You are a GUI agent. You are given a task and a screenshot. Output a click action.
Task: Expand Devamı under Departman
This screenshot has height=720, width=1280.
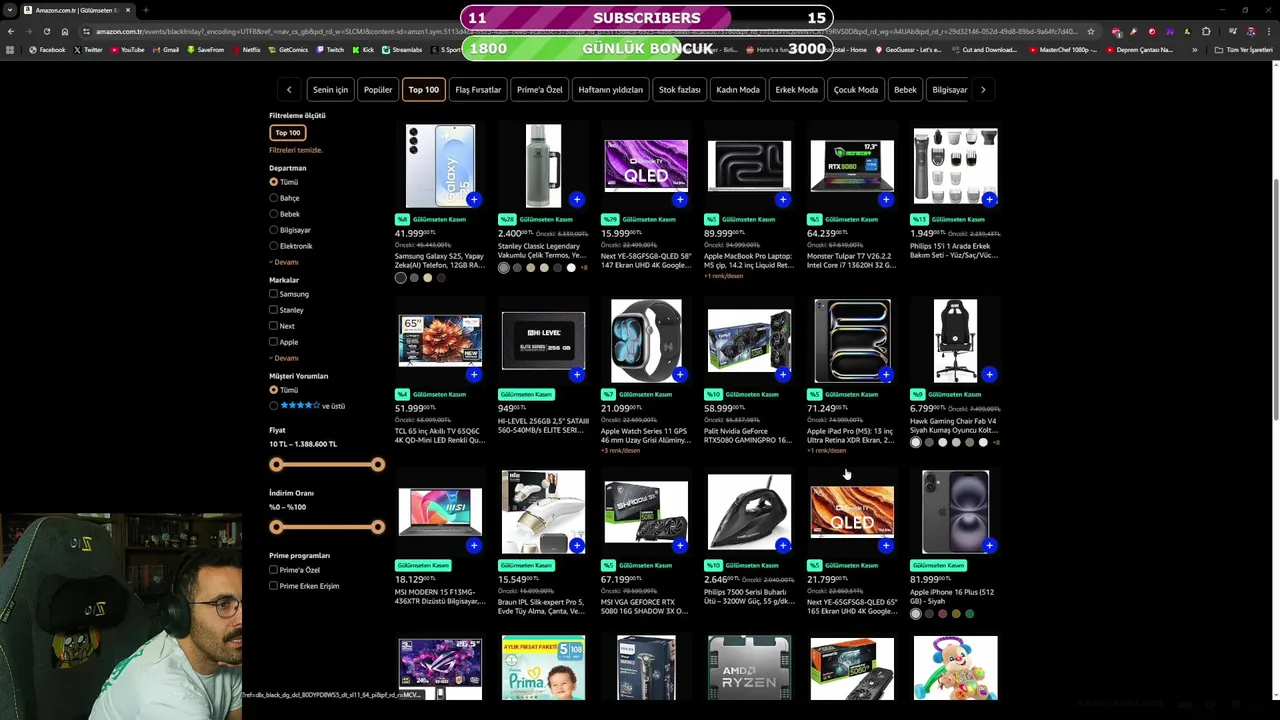(284, 262)
